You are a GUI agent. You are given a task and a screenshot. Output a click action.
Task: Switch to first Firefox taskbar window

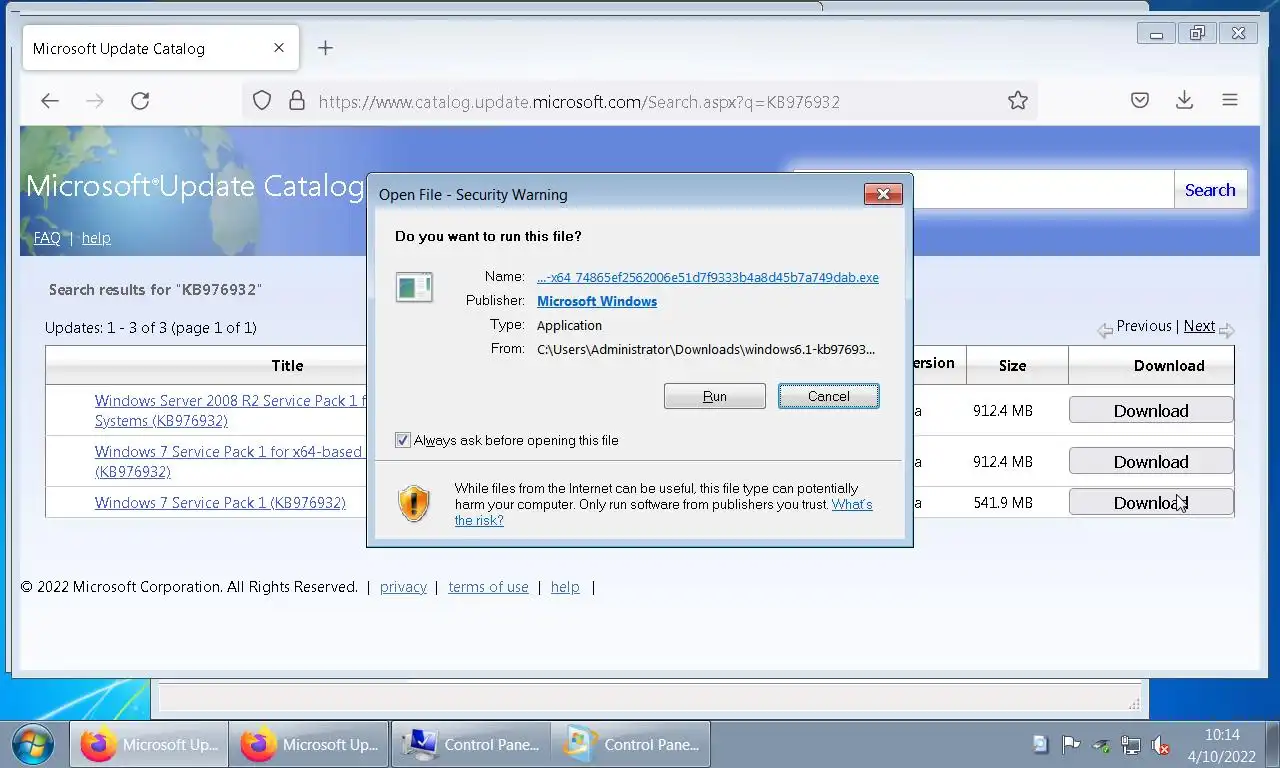click(150, 744)
